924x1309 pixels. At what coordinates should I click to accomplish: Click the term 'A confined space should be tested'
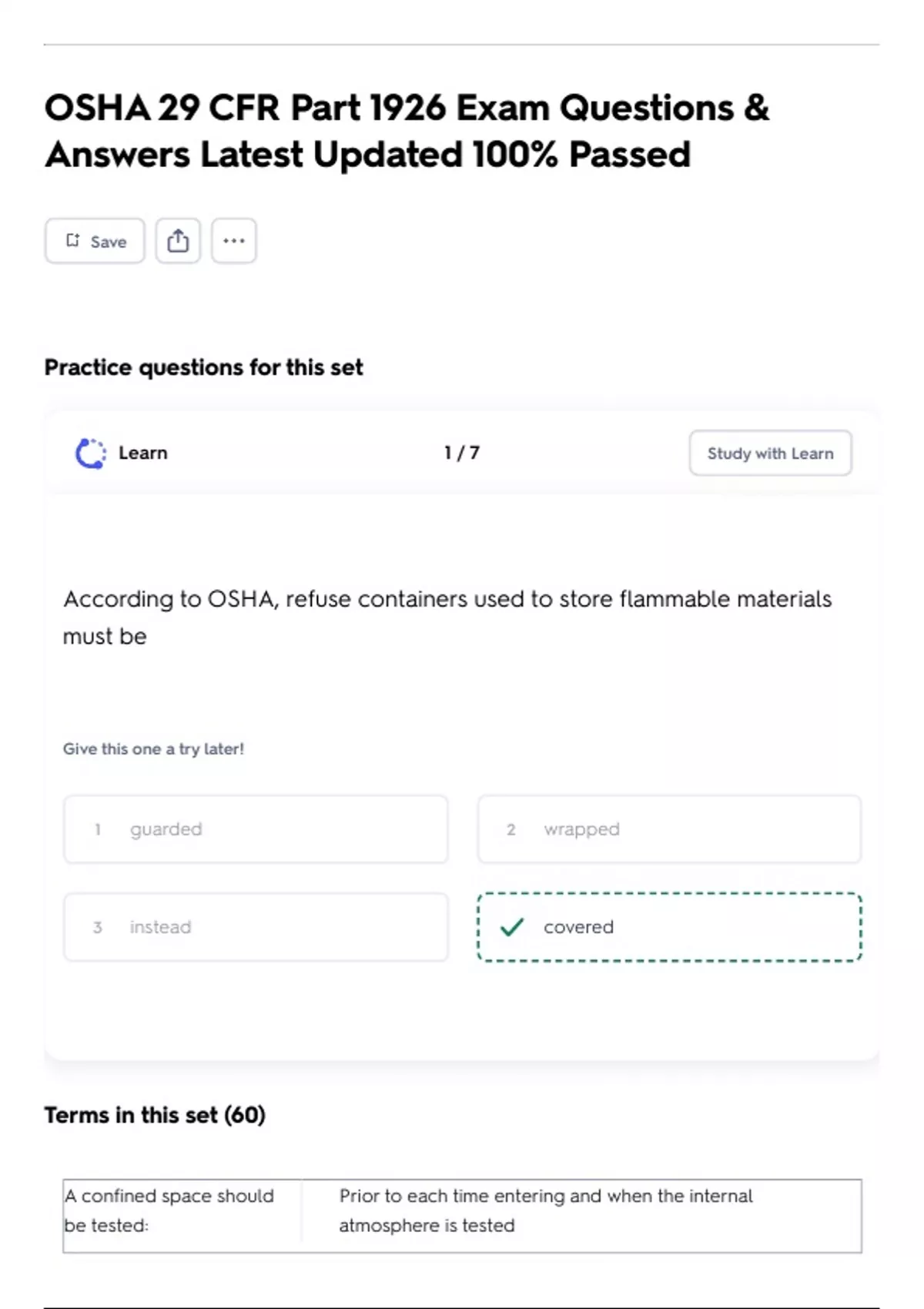coord(169,1210)
